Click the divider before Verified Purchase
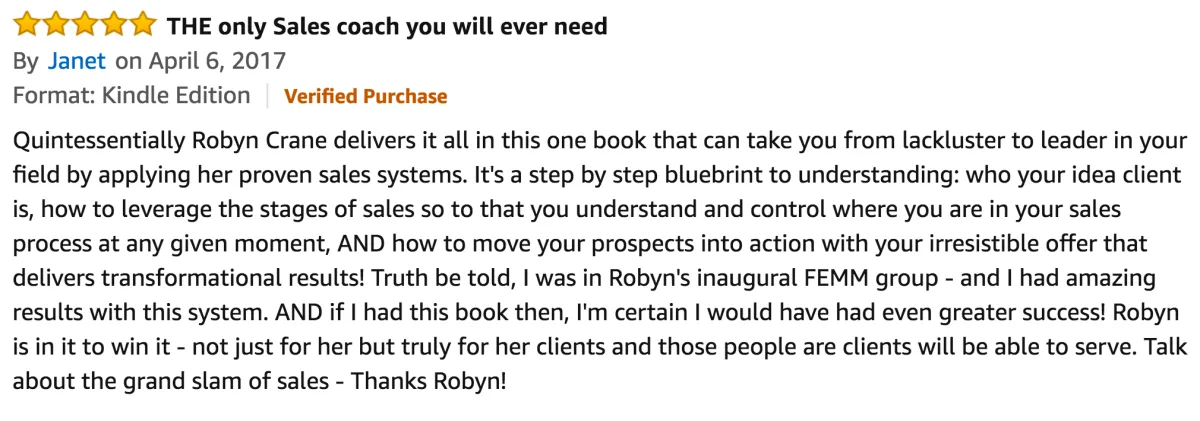 (x=268, y=96)
